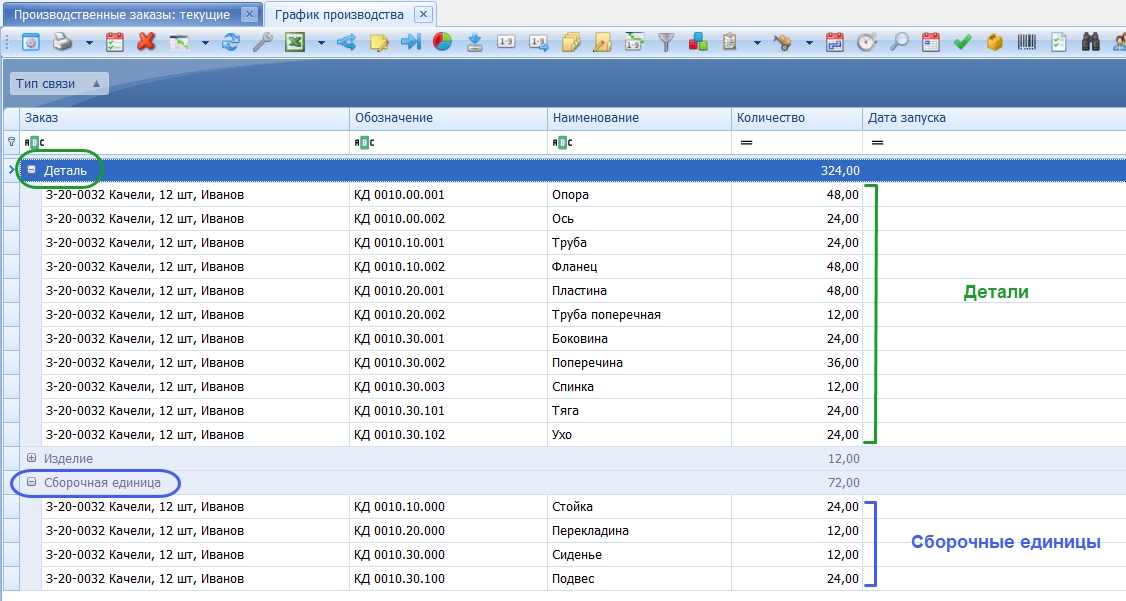
Task: Click the clipboard checklist icon
Action: (x=730, y=42)
